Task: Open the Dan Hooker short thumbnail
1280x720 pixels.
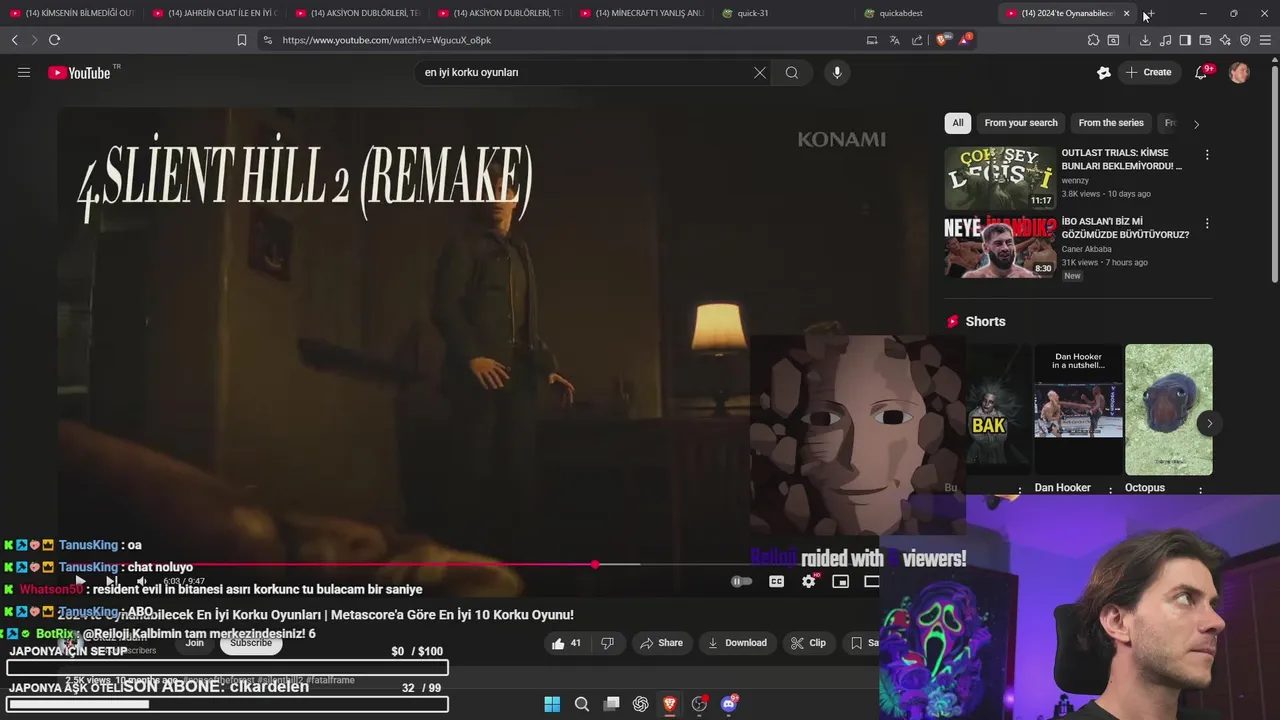Action: coord(1078,410)
